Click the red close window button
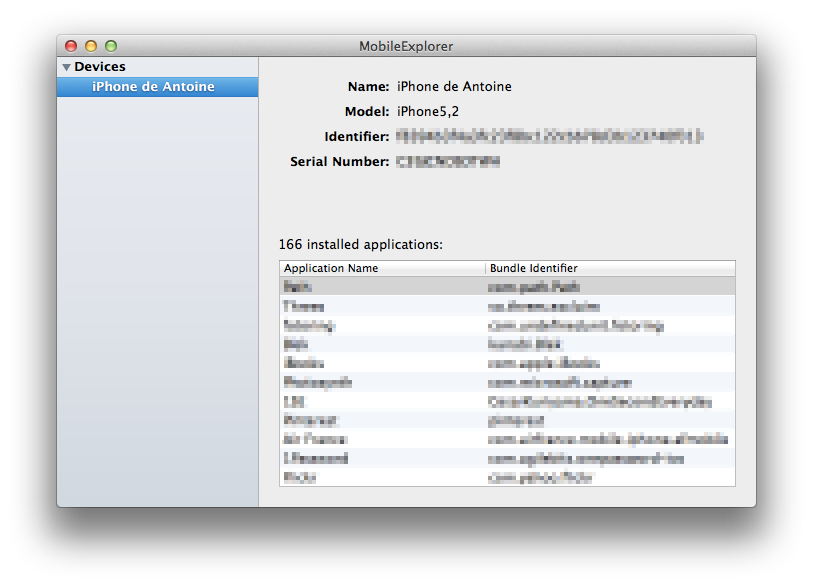The height and width of the screenshot is (586, 813). 71,46
